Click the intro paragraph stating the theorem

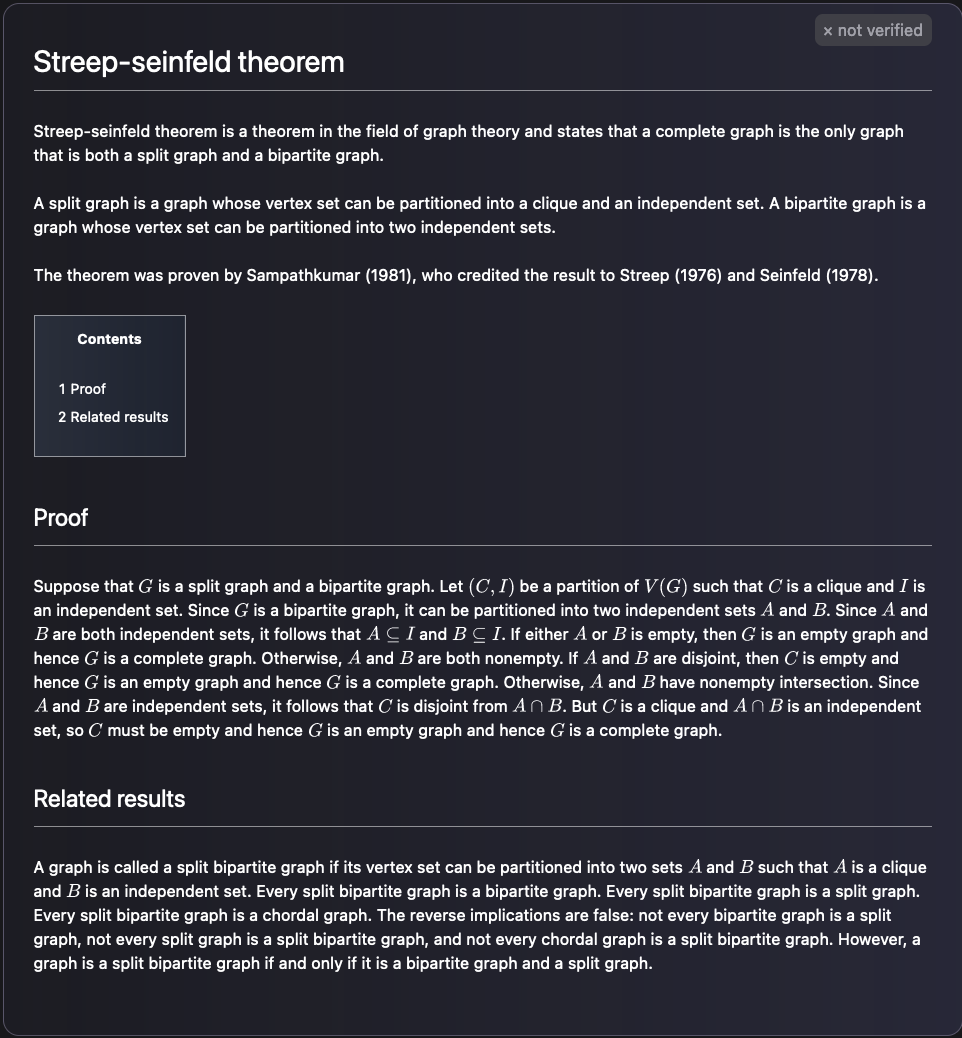point(468,144)
